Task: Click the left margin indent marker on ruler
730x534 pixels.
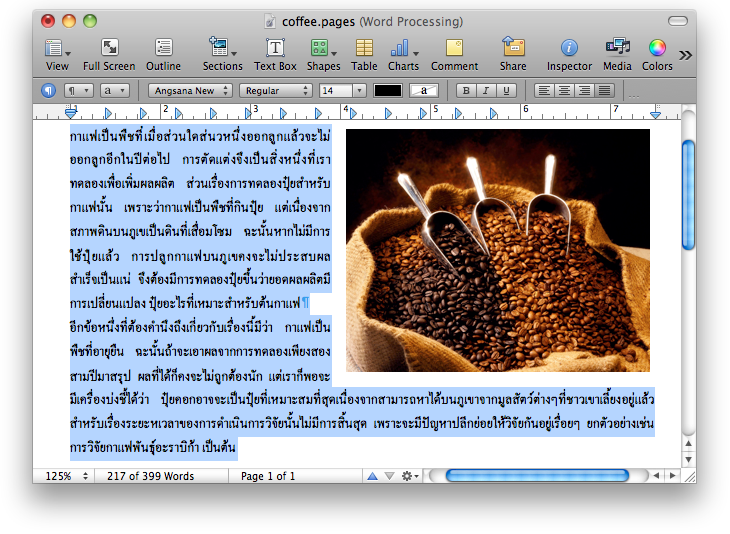Action: coord(71,112)
